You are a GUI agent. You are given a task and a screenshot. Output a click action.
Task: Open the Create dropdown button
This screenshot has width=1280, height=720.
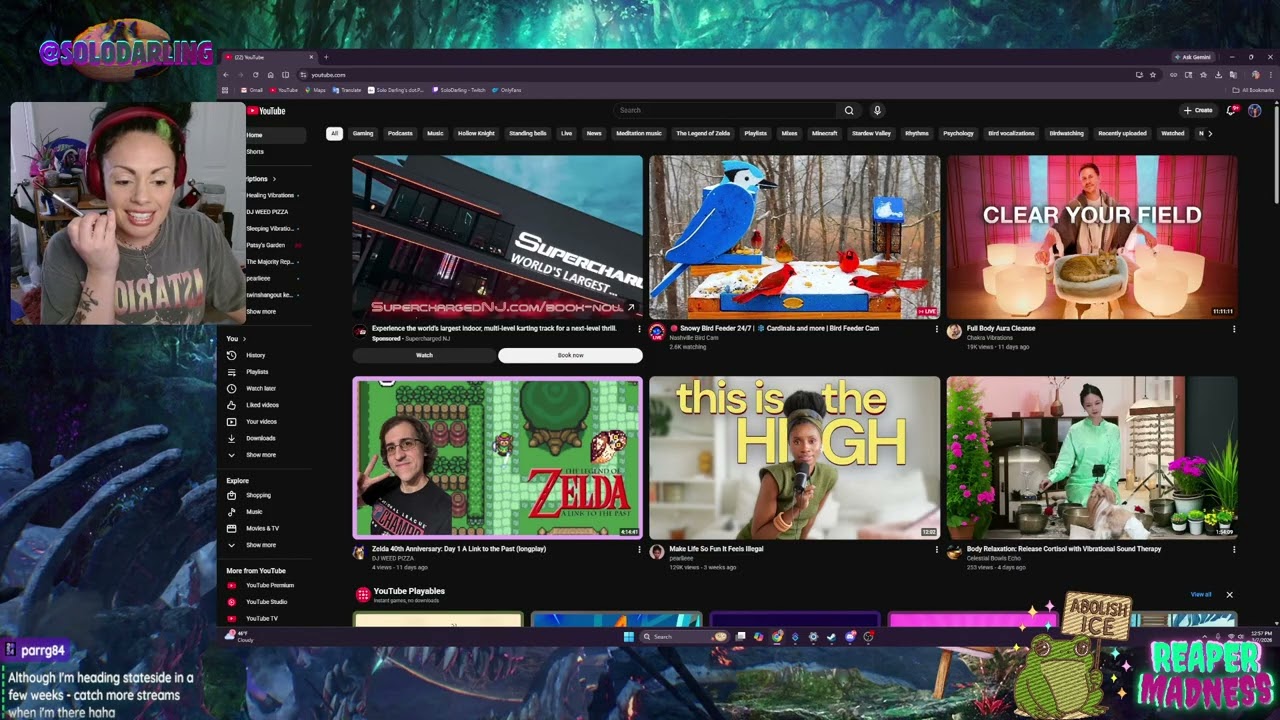[1198, 110]
